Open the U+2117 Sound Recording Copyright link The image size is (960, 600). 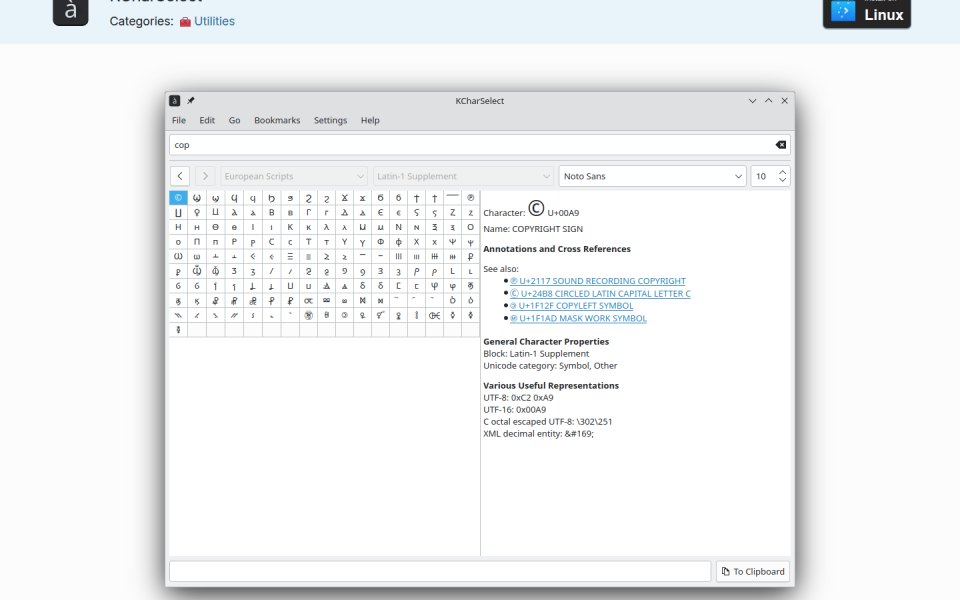click(598, 281)
